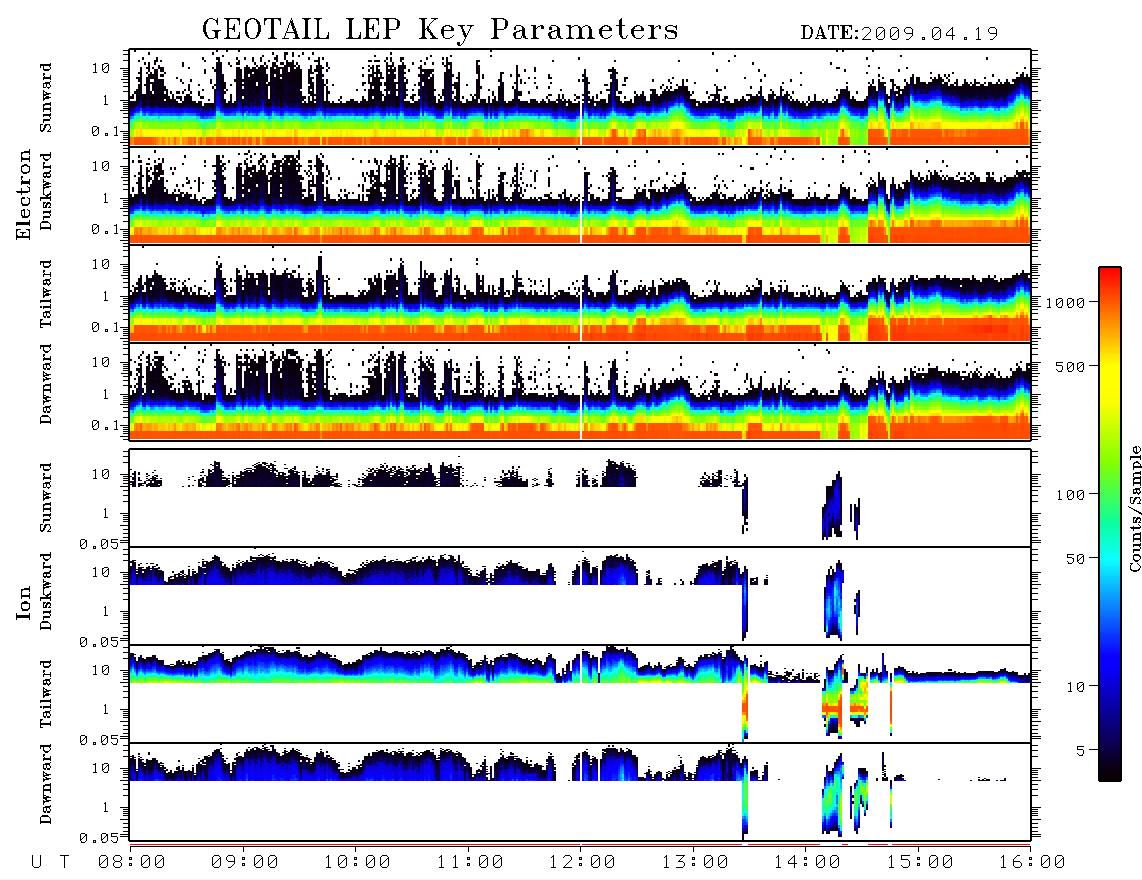Click the 1000 colorbar tick label
Screen dimensions: 1142x880
1066,302
